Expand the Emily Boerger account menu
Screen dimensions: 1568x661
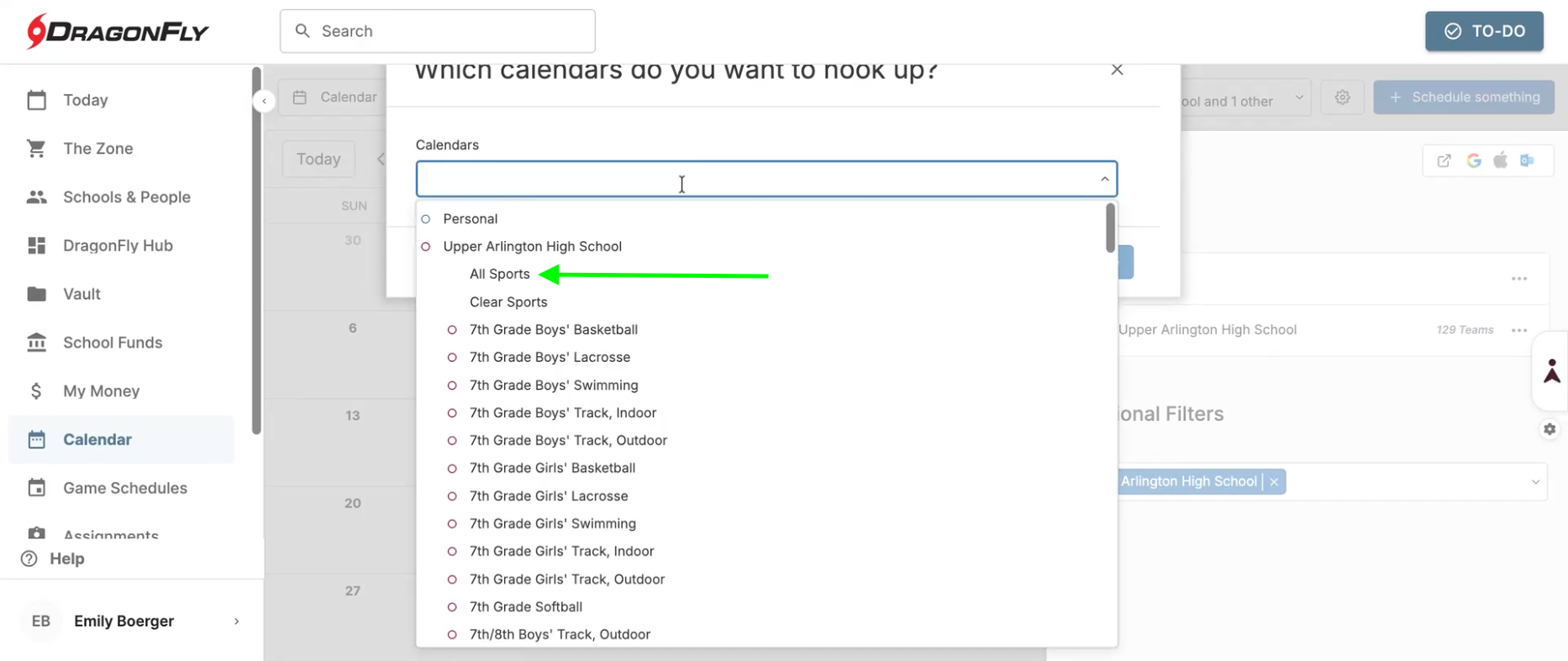236,622
